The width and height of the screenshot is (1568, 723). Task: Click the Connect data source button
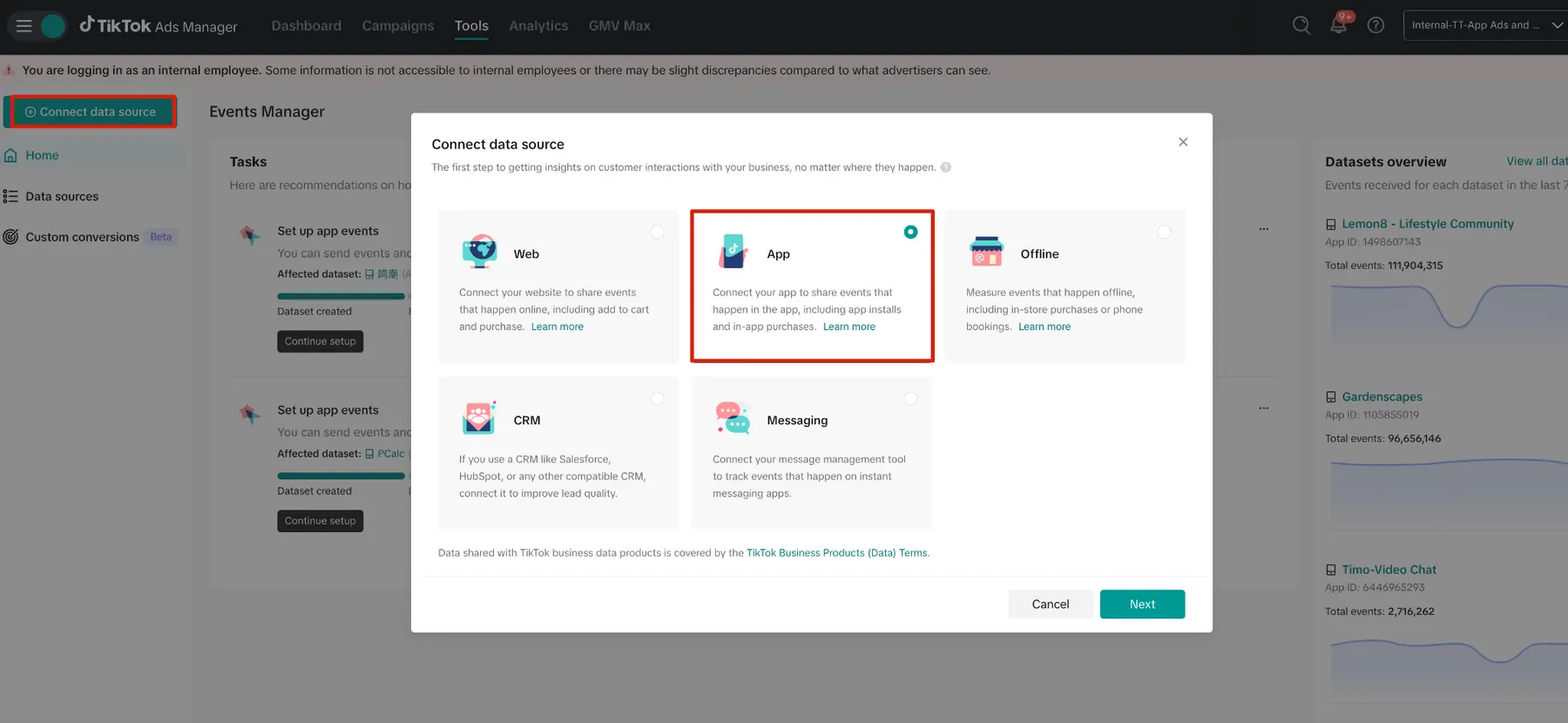tap(91, 111)
